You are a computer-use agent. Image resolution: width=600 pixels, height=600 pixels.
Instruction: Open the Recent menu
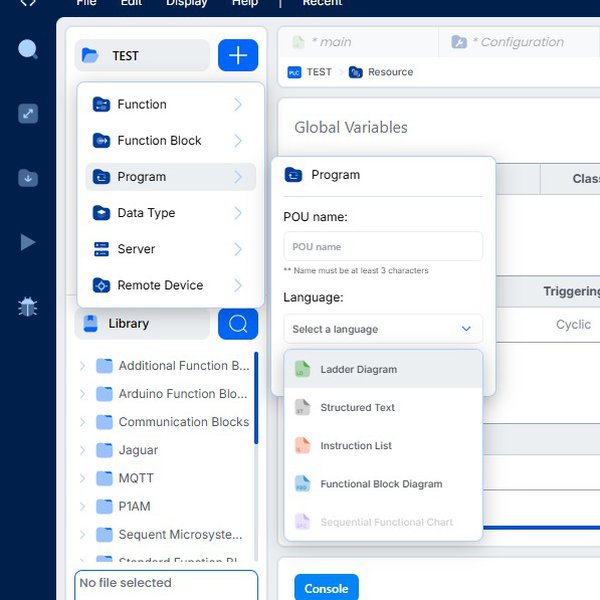pos(322,3)
